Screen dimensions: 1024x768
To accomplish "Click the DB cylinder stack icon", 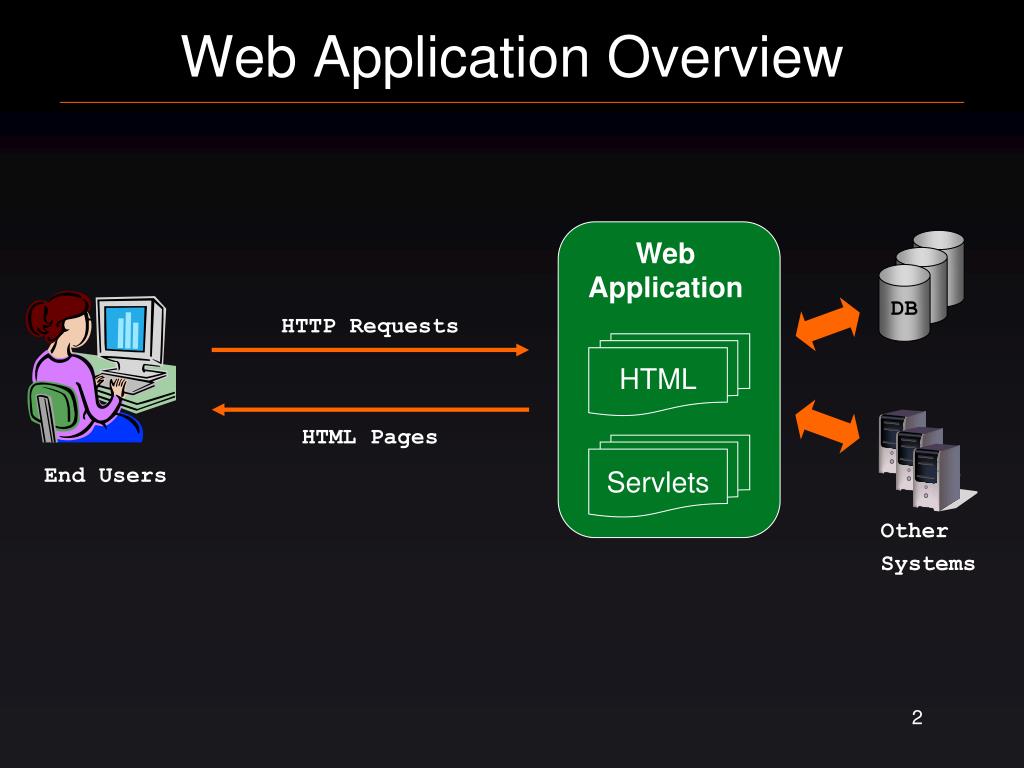I will [921, 286].
